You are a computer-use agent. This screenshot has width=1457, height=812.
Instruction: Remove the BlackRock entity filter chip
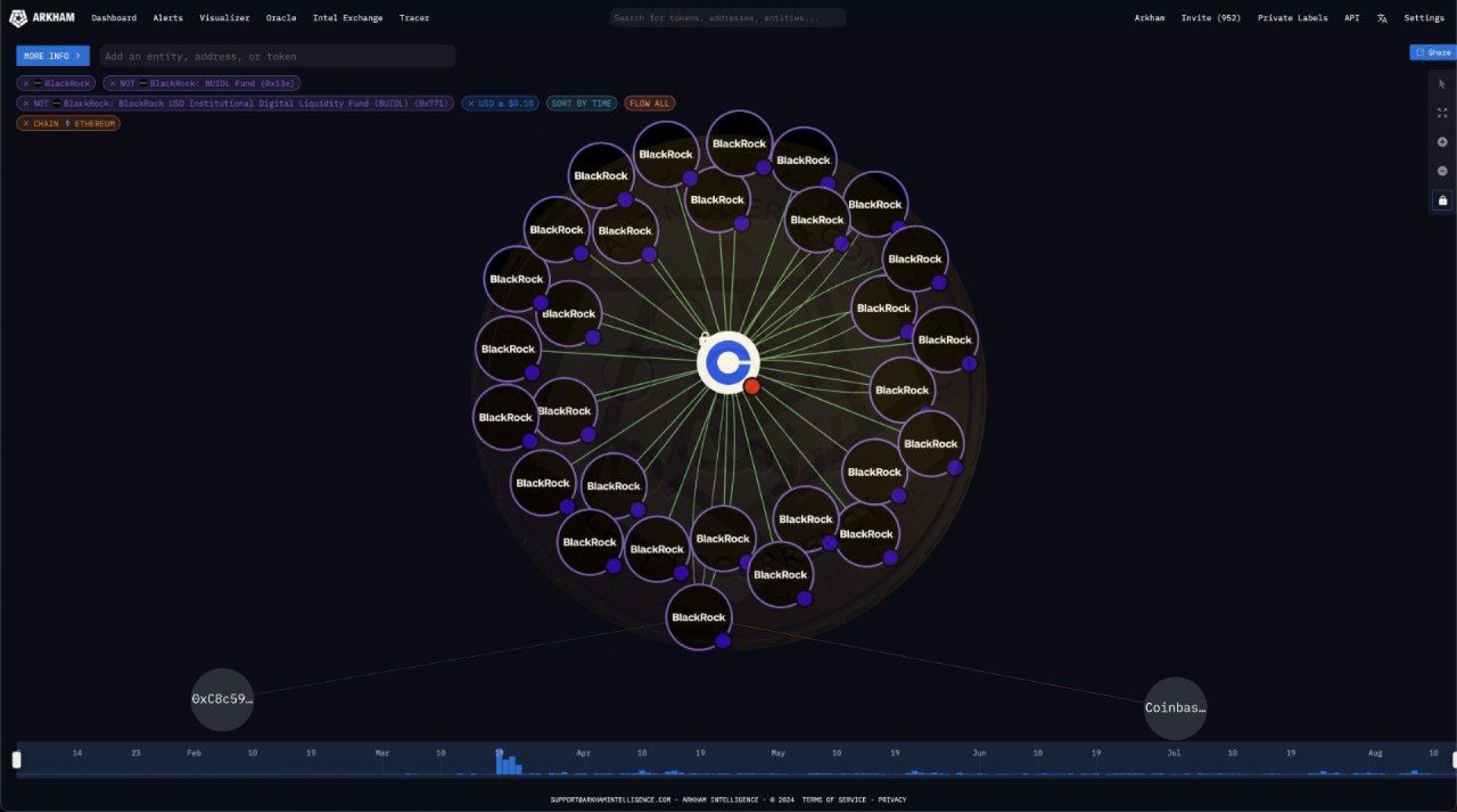(x=26, y=83)
